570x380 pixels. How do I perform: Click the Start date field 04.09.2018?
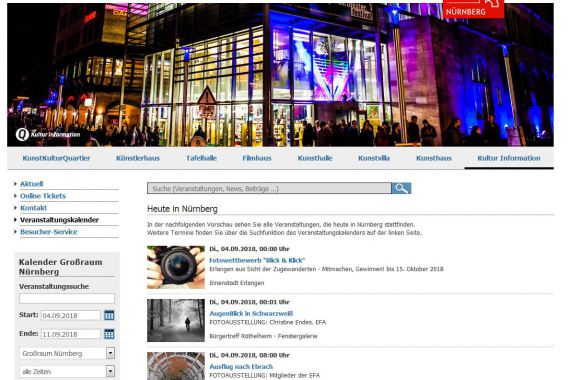coord(71,315)
